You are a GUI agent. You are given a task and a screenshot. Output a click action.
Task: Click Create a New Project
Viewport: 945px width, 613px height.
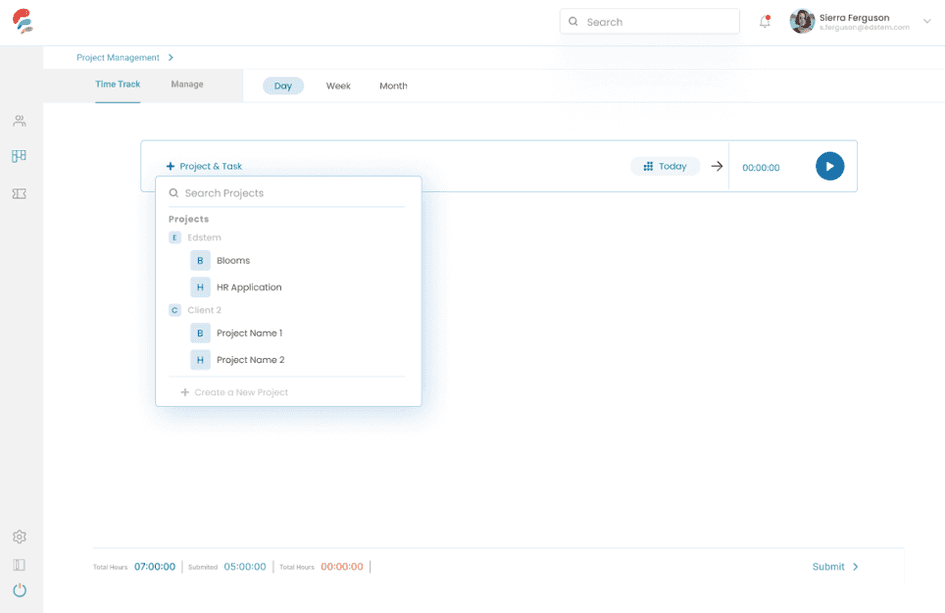pyautogui.click(x=240, y=391)
